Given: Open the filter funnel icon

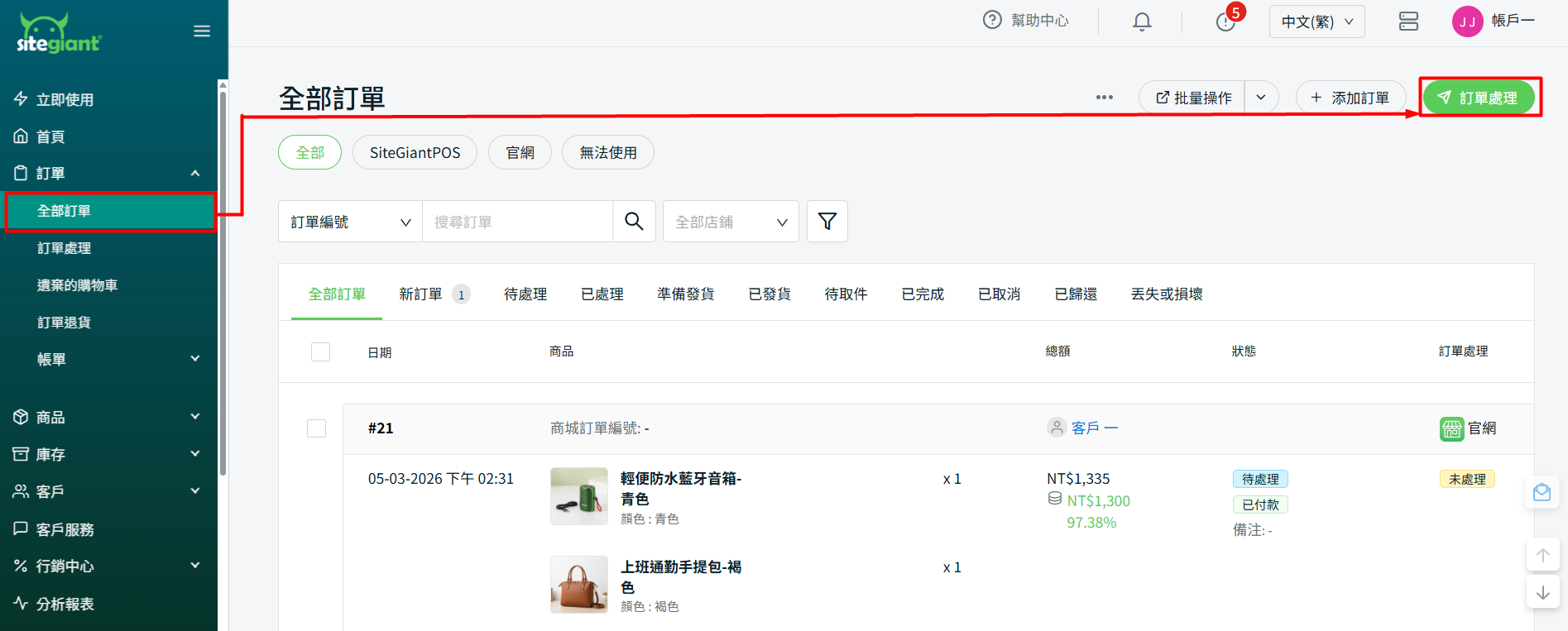Looking at the screenshot, I should pyautogui.click(x=827, y=222).
